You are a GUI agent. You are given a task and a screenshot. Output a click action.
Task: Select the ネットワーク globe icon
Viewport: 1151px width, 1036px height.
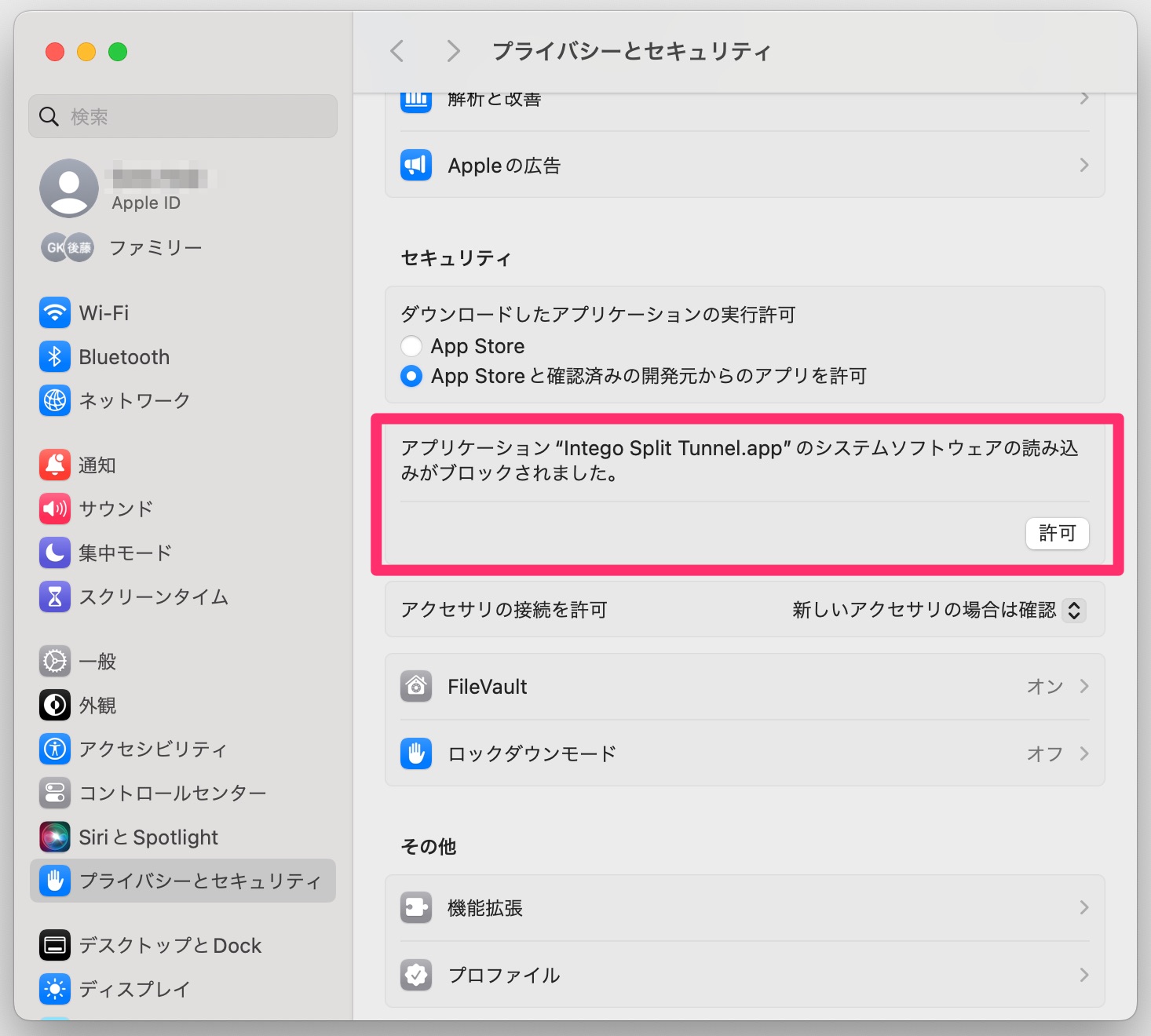click(x=55, y=401)
